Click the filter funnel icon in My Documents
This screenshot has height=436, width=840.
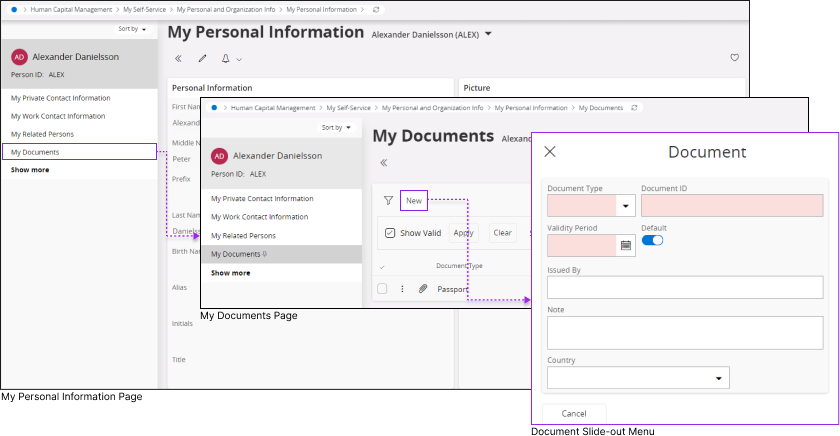[x=388, y=201]
